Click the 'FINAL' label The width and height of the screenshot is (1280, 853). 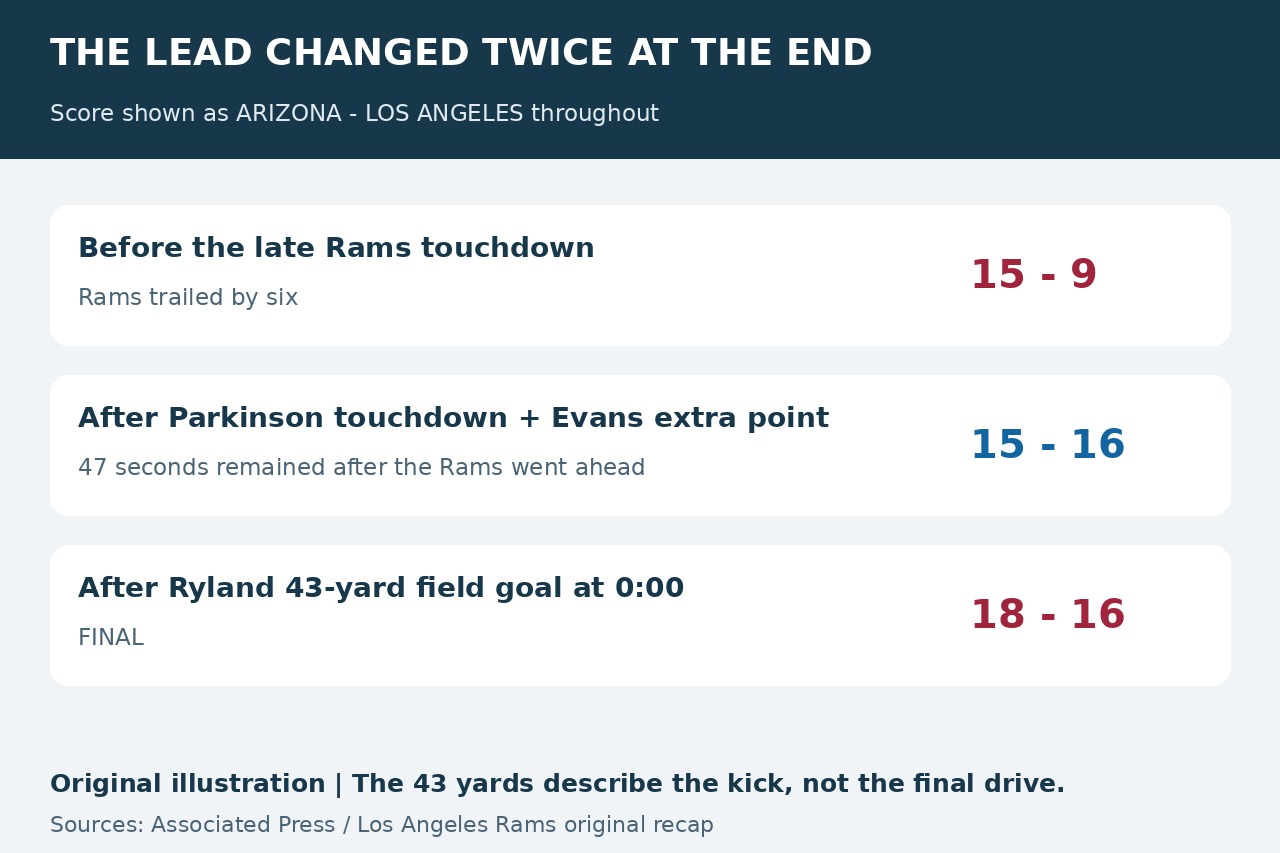(x=111, y=638)
